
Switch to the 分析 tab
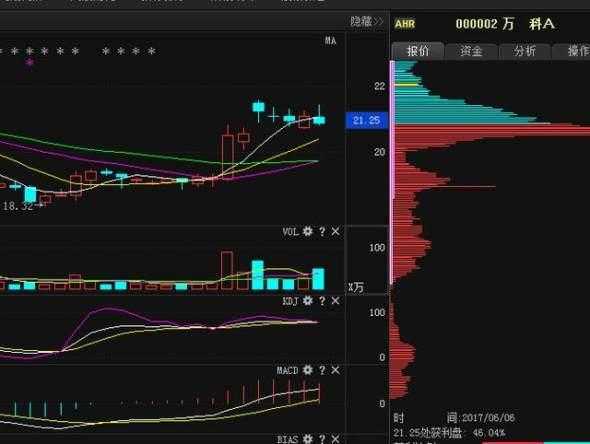pyautogui.click(x=525, y=51)
